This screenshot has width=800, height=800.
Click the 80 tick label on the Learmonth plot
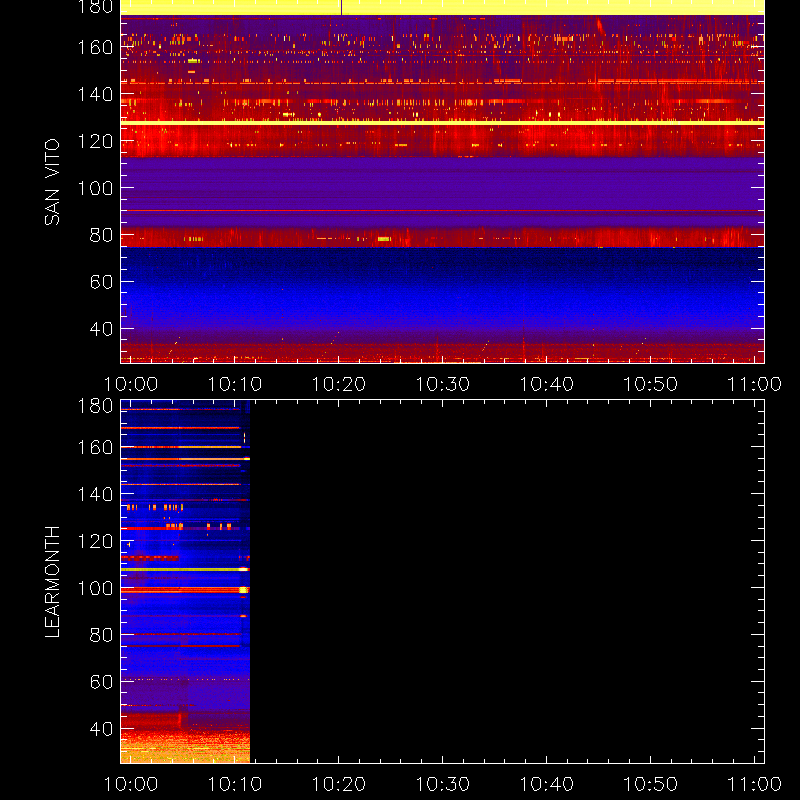pos(101,635)
